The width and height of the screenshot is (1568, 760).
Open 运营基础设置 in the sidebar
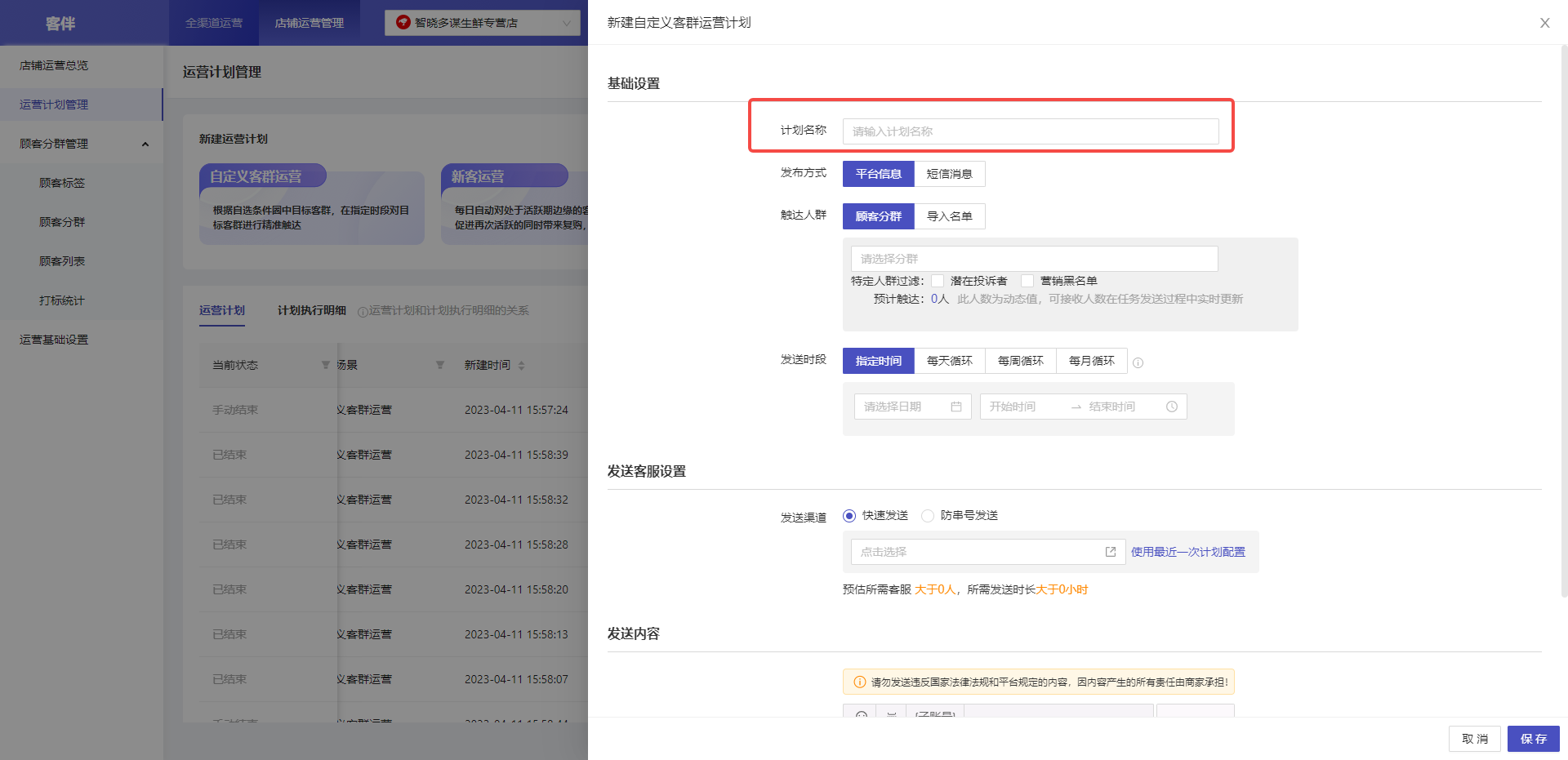click(82, 340)
